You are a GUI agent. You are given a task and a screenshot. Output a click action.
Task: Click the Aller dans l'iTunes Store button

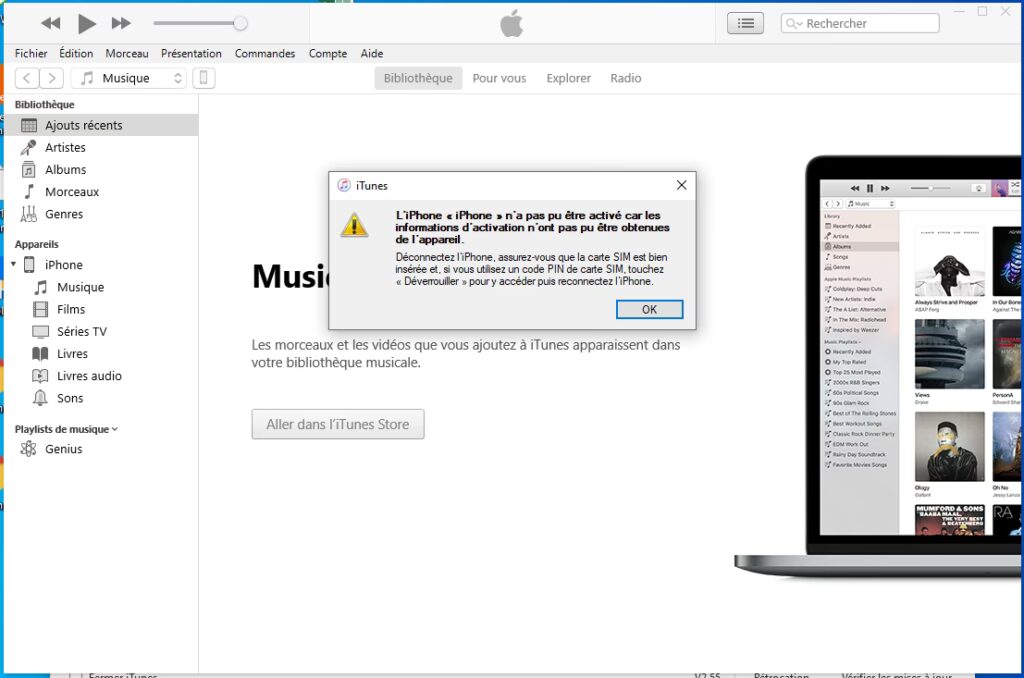(x=338, y=424)
